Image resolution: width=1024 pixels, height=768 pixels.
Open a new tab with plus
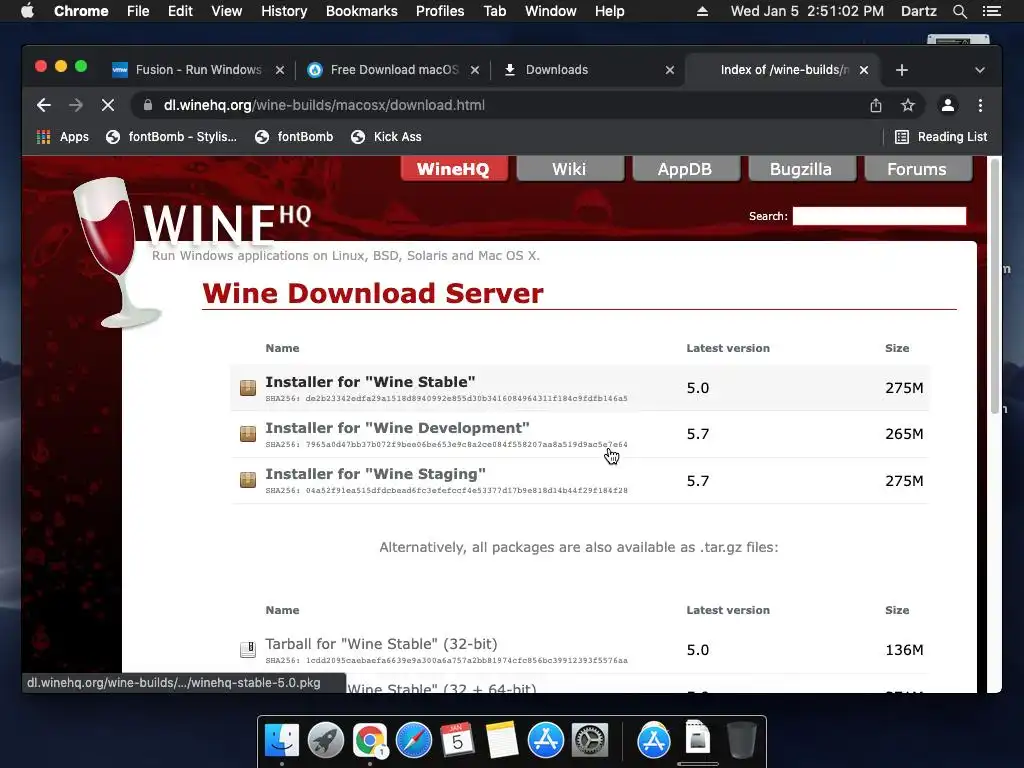click(x=902, y=70)
